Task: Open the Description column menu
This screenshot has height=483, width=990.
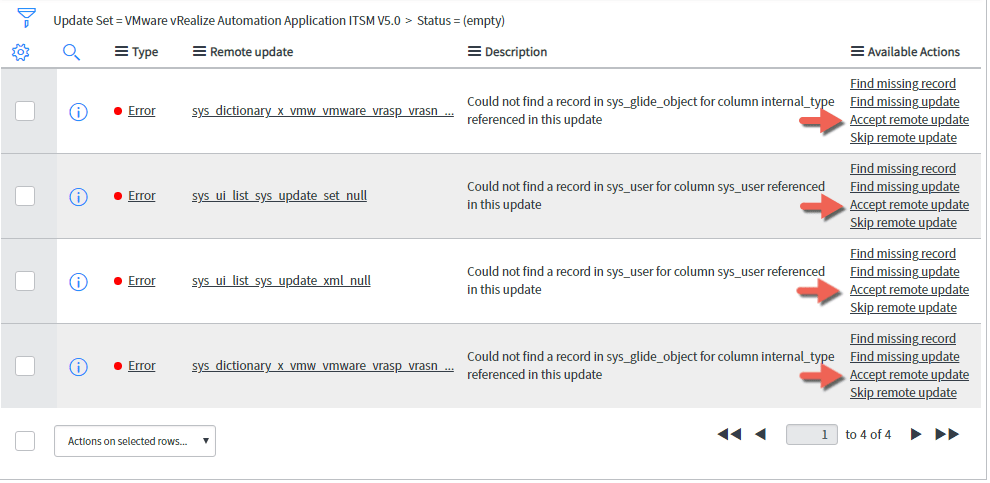Action: coord(474,52)
